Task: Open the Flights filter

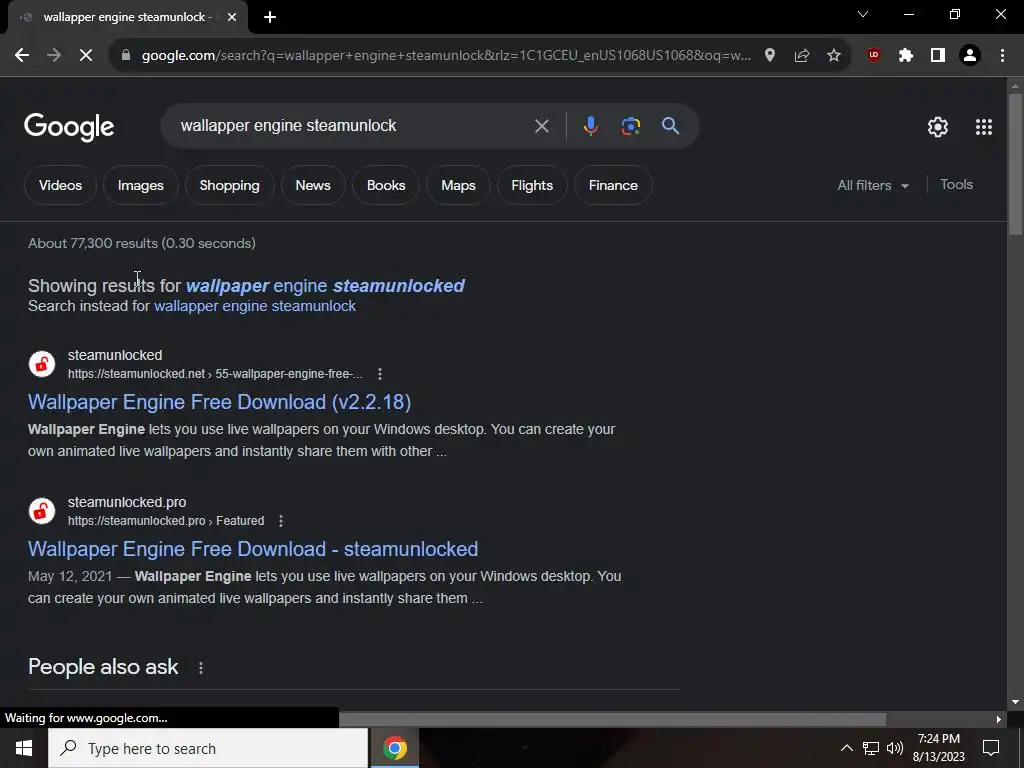Action: 532,185
